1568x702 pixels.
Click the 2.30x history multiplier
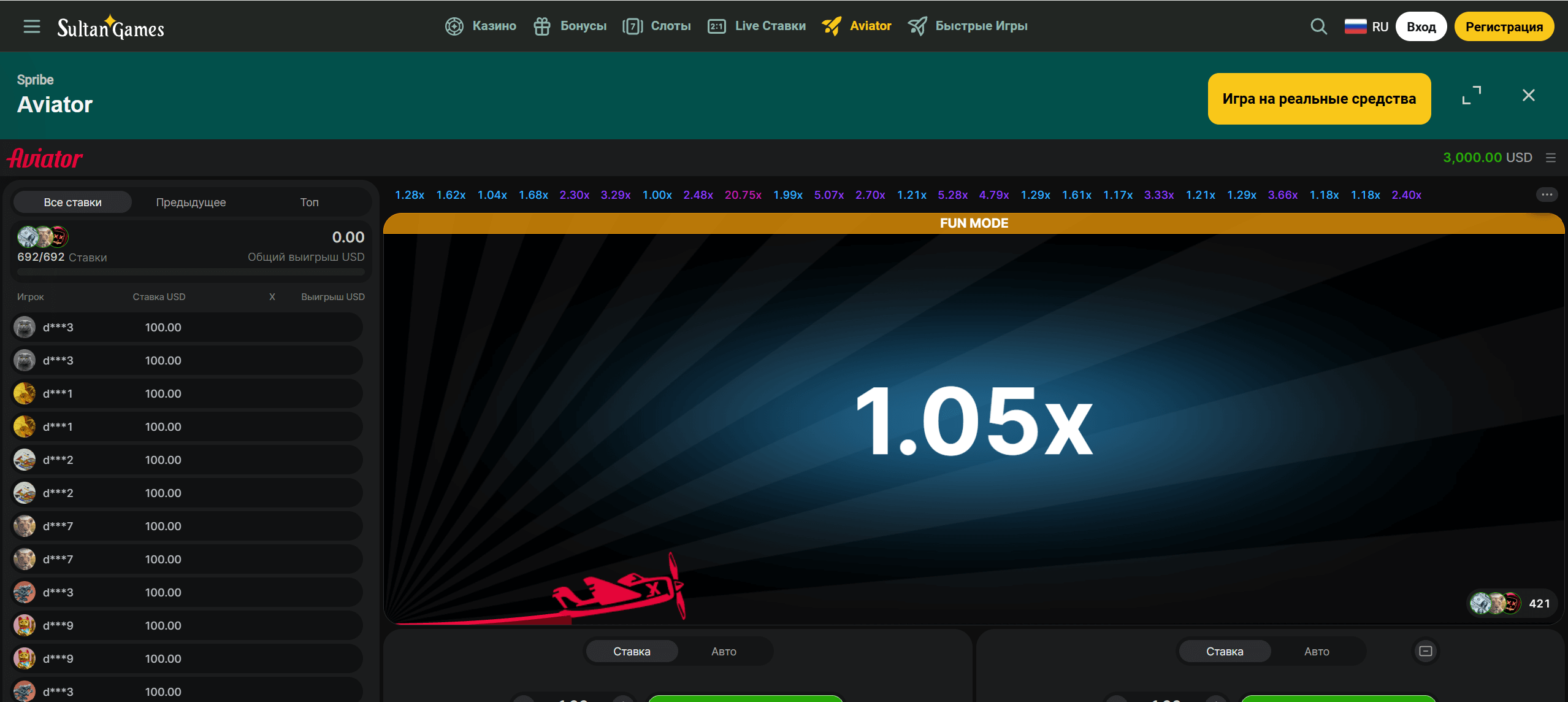575,195
